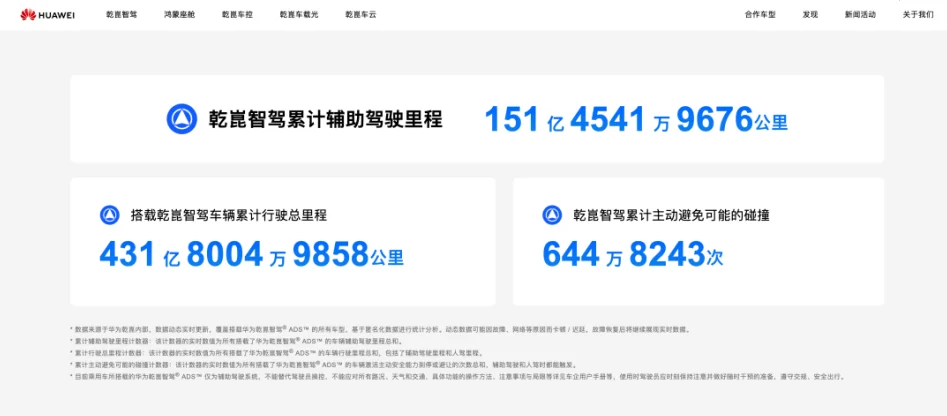The width and height of the screenshot is (947, 416).
Task: Open the 乾崑车云 navigation menu
Action: [x=361, y=14]
